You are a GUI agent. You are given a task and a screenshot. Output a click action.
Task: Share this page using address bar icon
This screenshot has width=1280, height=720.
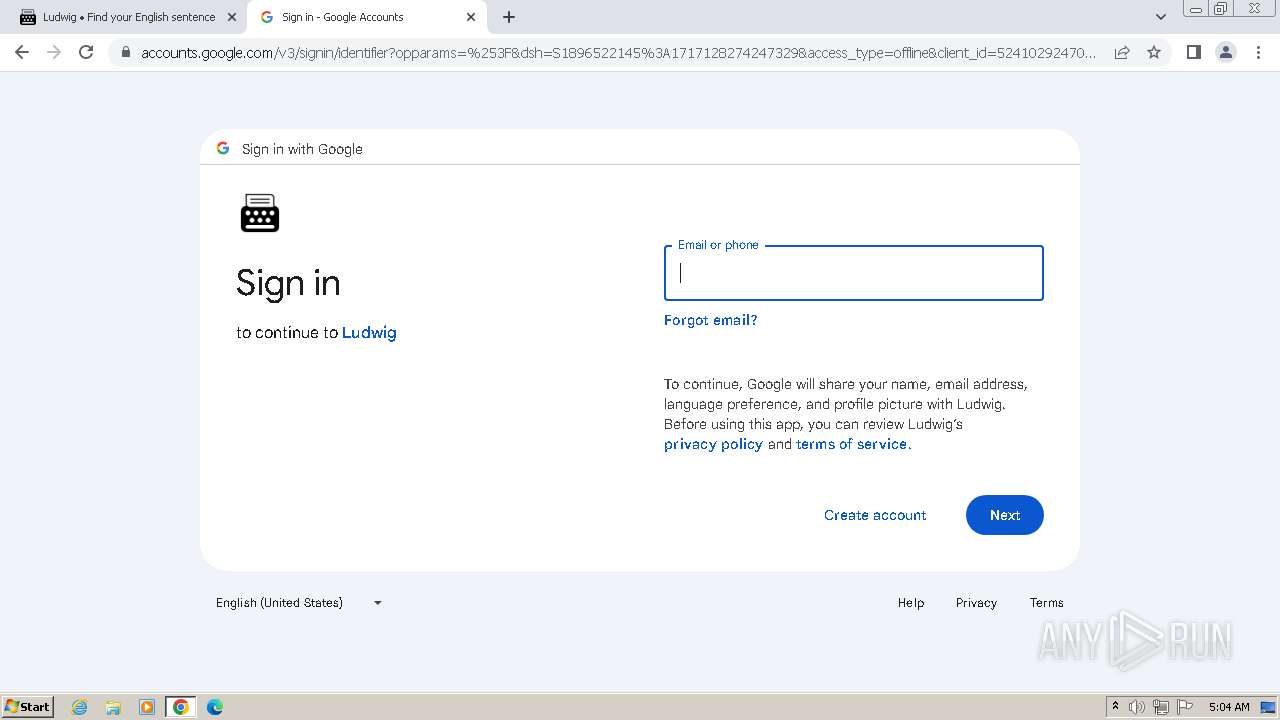1122,52
